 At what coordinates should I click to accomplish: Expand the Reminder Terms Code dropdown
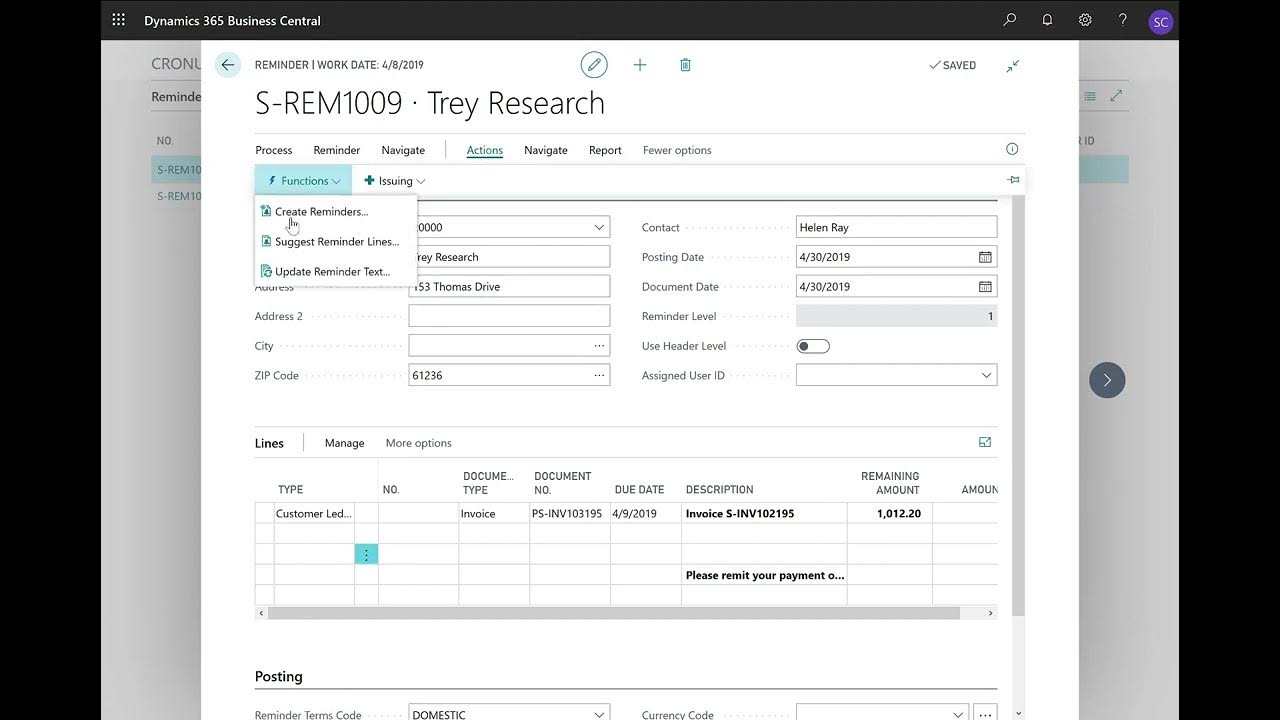(x=599, y=714)
